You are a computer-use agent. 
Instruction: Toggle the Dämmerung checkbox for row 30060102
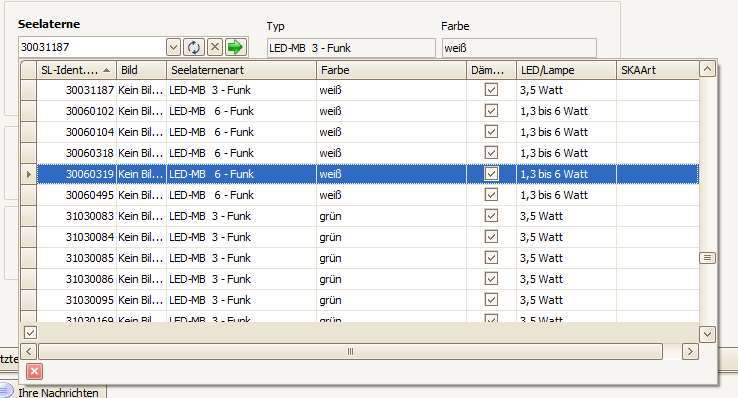(x=491, y=111)
